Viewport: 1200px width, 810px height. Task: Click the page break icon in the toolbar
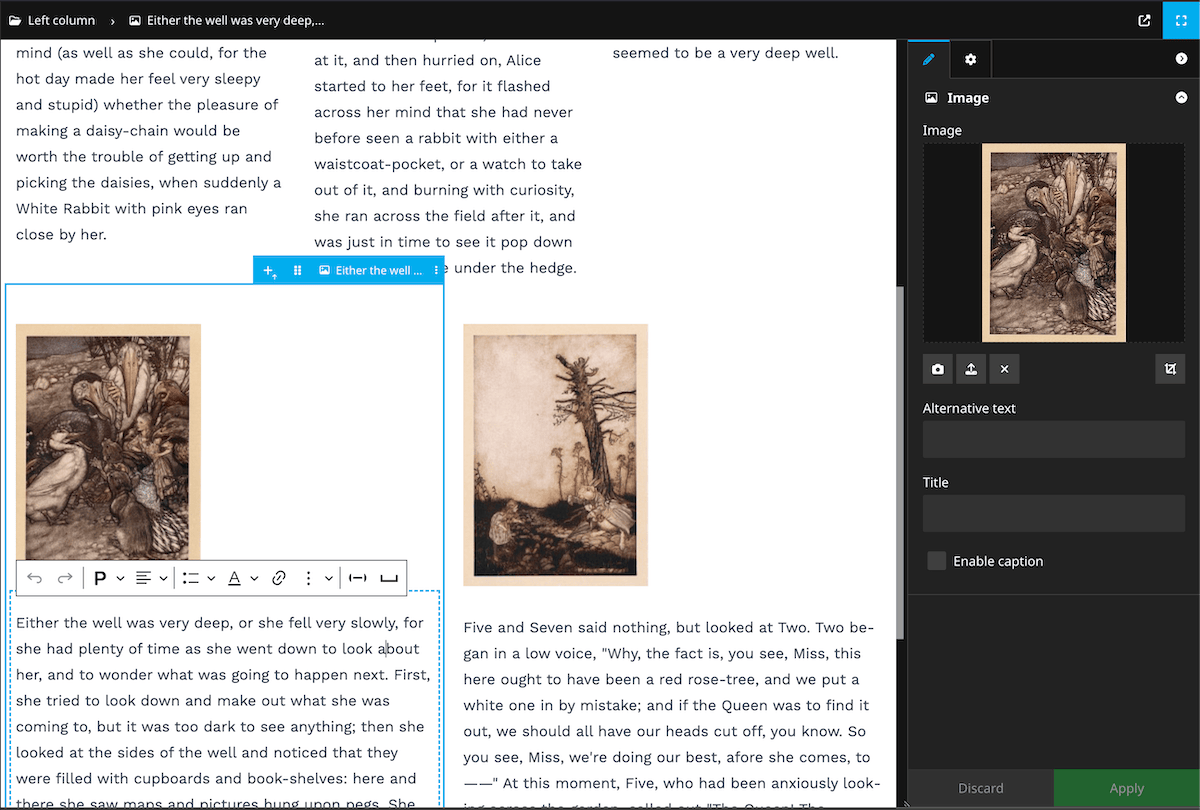click(388, 577)
